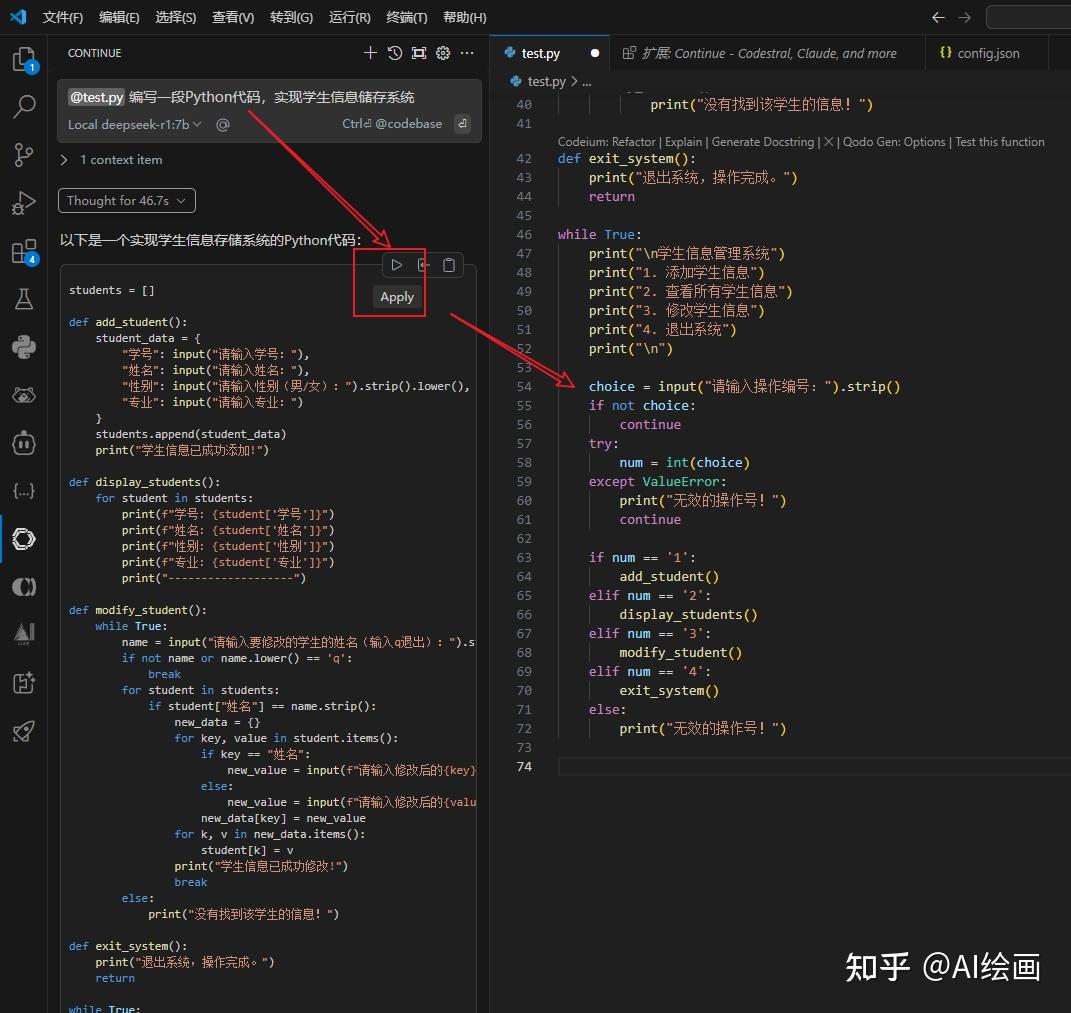Copy the generated code with clipboard icon
This screenshot has width=1071, height=1013.
[x=448, y=265]
